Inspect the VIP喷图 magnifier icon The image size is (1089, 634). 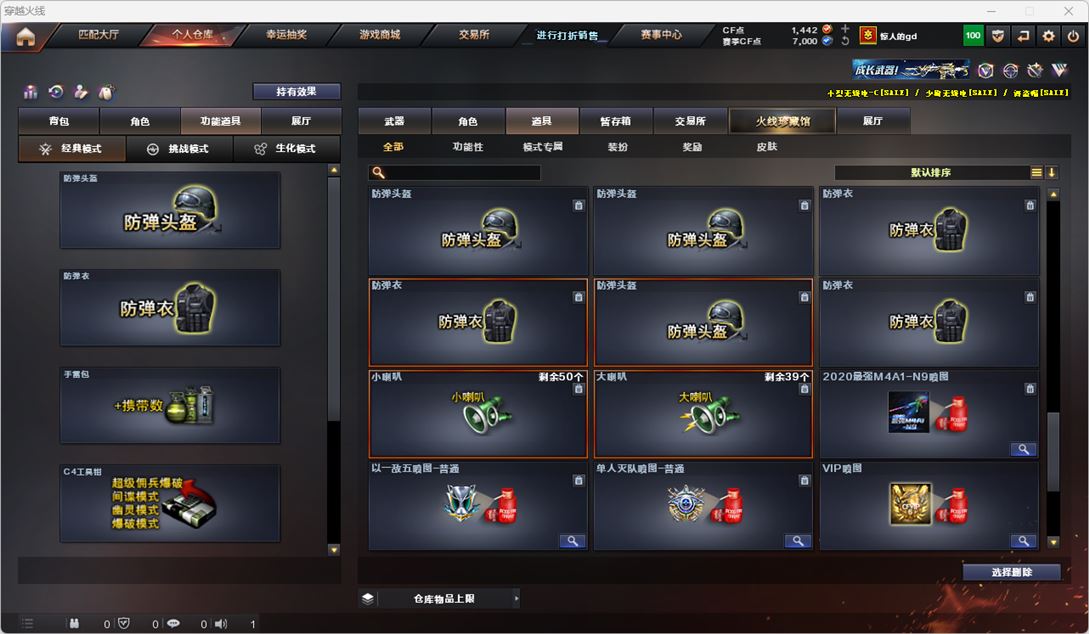click(x=1023, y=541)
